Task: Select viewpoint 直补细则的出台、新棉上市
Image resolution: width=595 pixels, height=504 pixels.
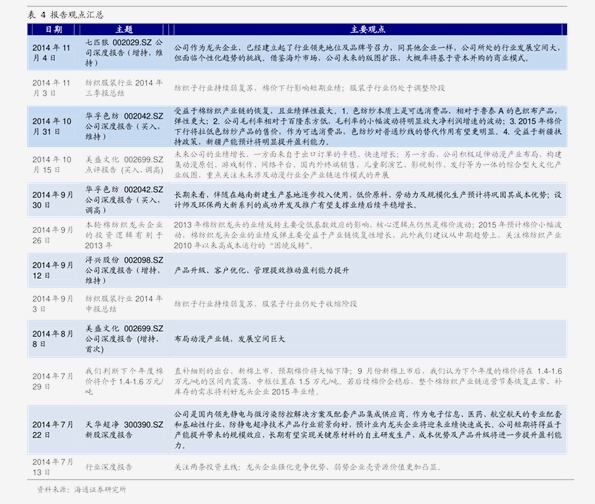Action: click(368, 381)
